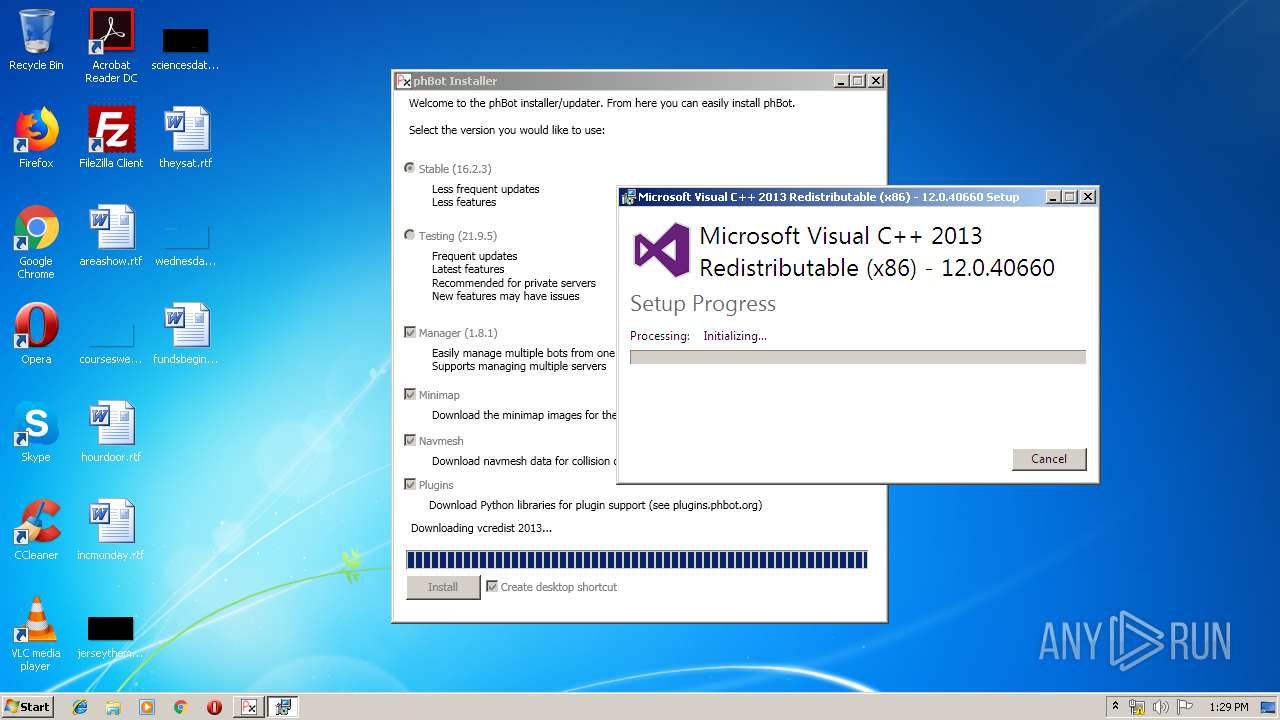Open Action Center flag tray icon
The height and width of the screenshot is (720, 1280).
pyautogui.click(x=1184, y=707)
